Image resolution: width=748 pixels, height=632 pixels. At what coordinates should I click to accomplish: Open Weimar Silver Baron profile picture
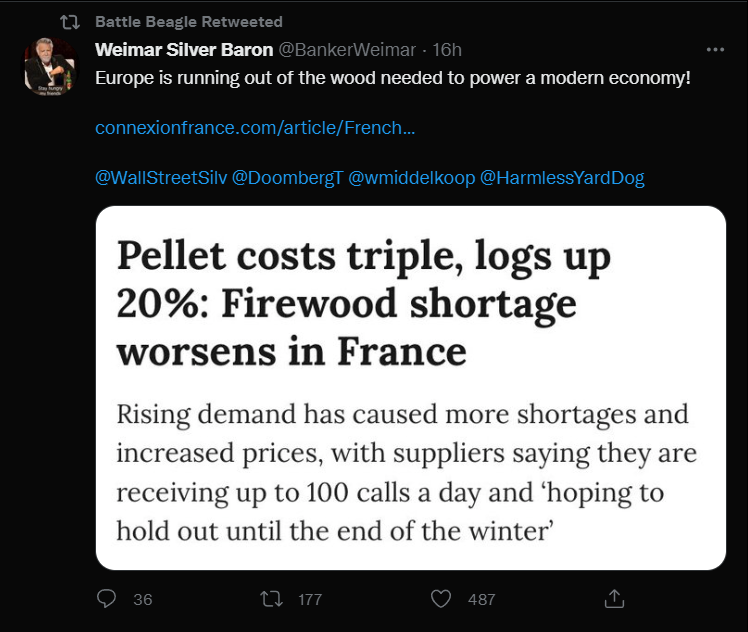[x=51, y=66]
